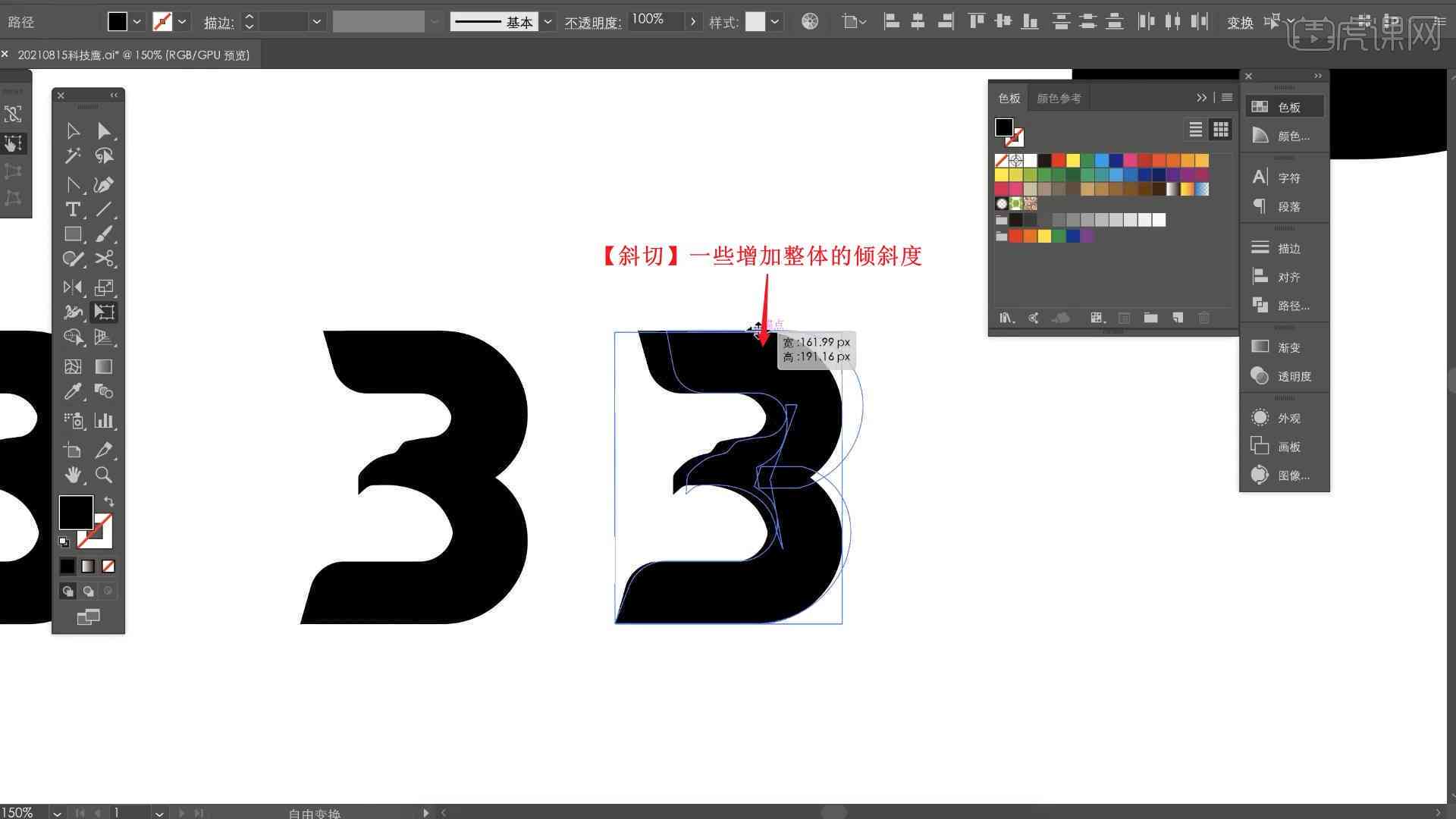The height and width of the screenshot is (819, 1456).
Task: Select the Scissors tool
Action: [x=104, y=259]
